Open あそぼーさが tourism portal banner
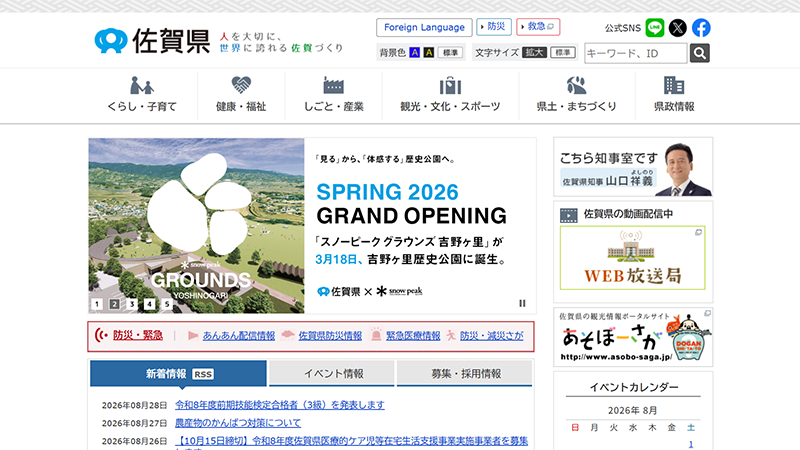The image size is (800, 450). click(x=633, y=337)
